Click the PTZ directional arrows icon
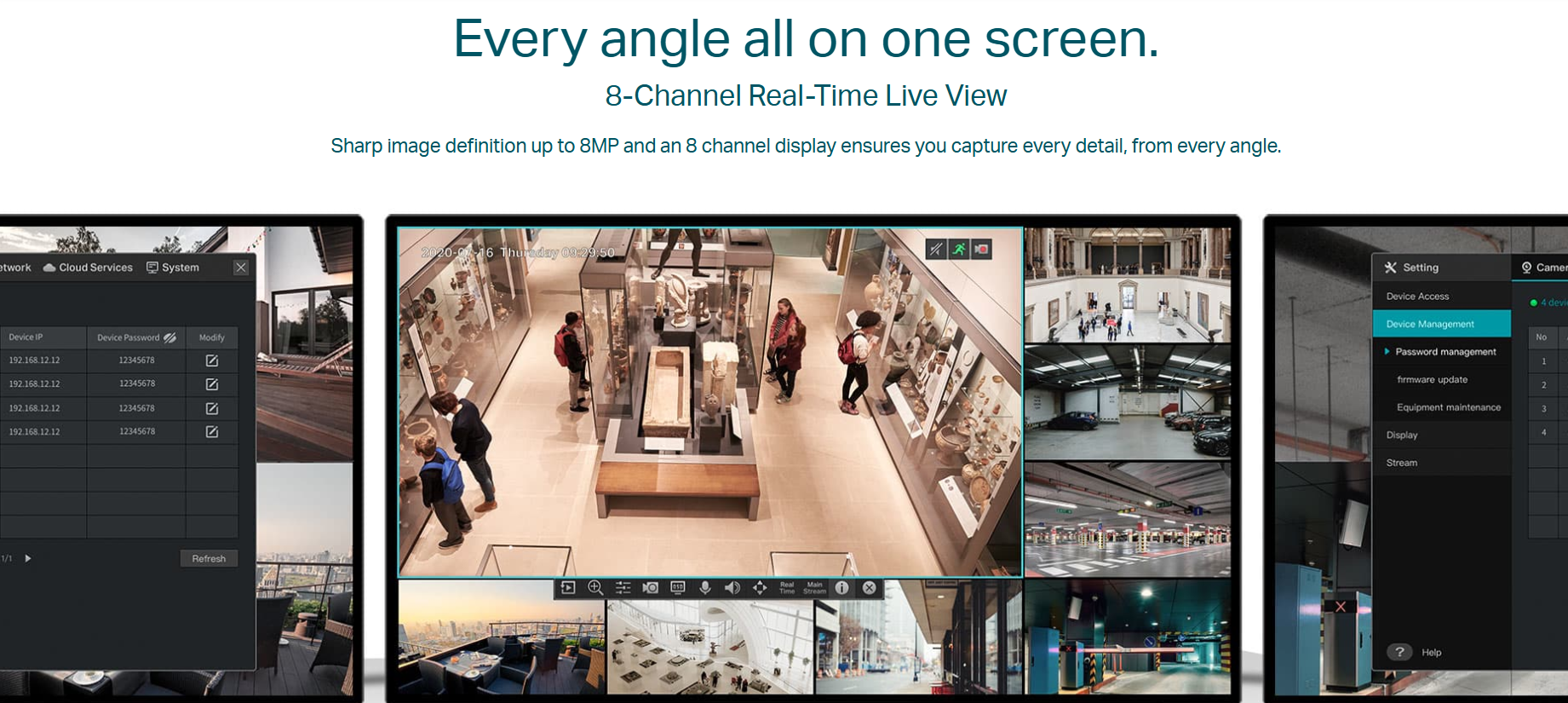This screenshot has height=703, width=1568. coord(760,588)
